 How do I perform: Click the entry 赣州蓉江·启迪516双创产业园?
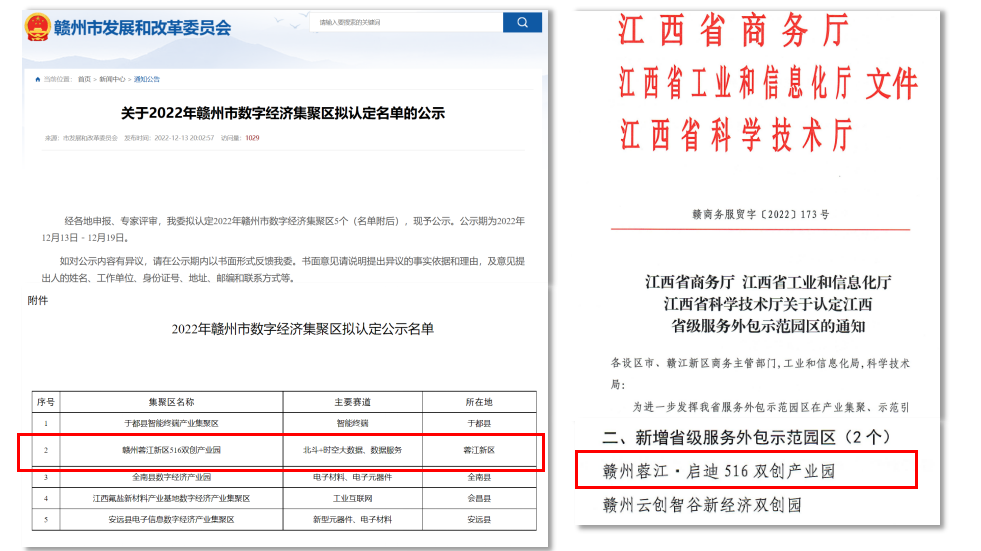point(719,471)
